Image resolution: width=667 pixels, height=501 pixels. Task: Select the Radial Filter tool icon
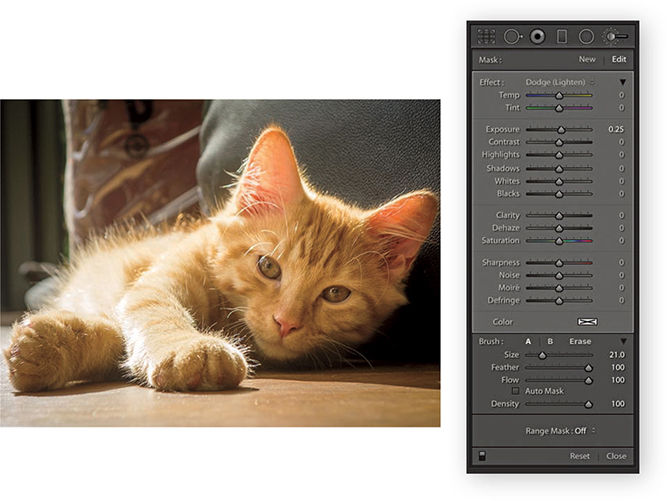click(x=586, y=37)
